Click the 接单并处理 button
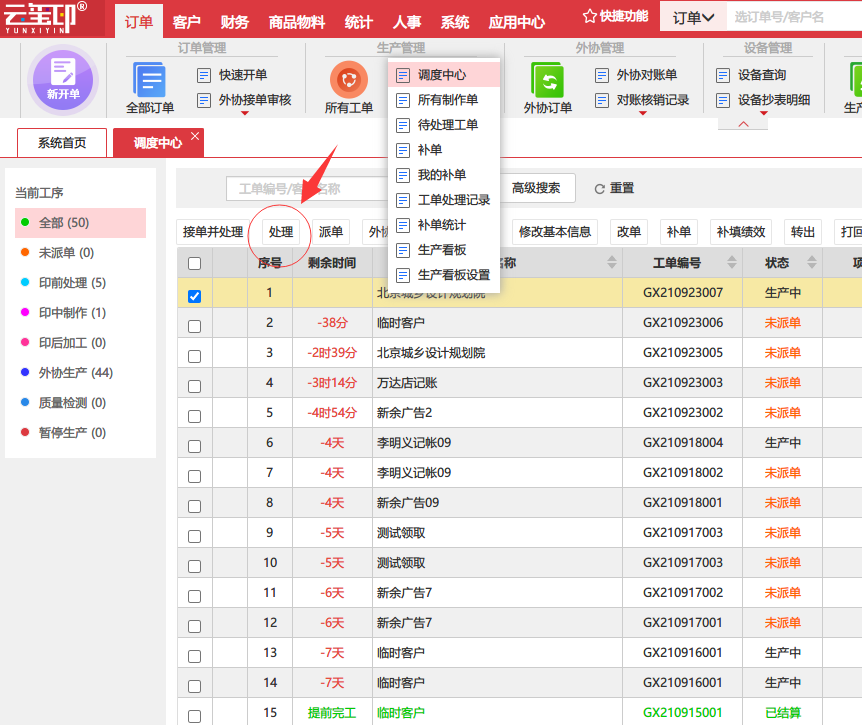 click(x=213, y=232)
